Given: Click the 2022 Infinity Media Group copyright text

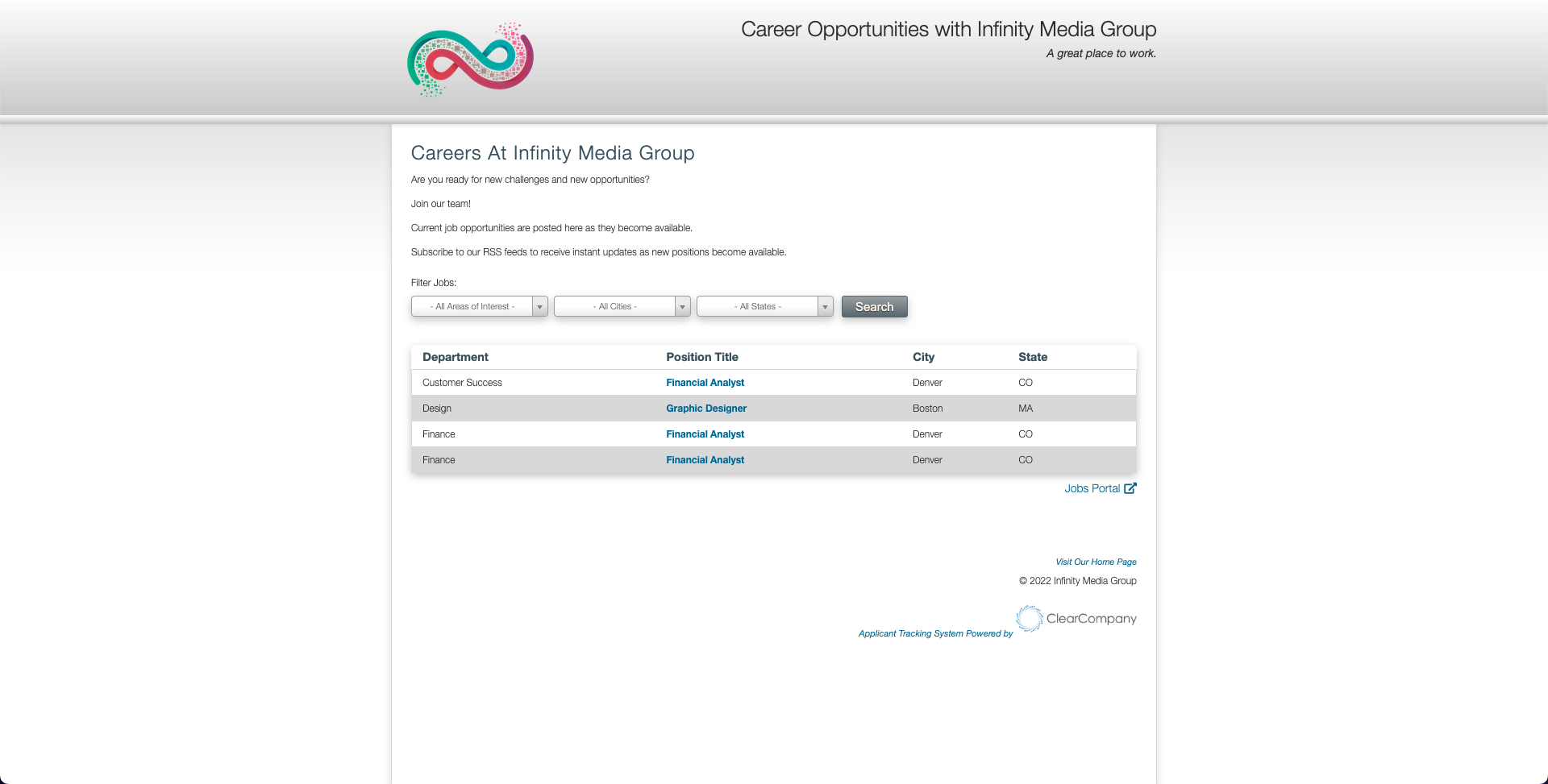Looking at the screenshot, I should (x=1078, y=581).
